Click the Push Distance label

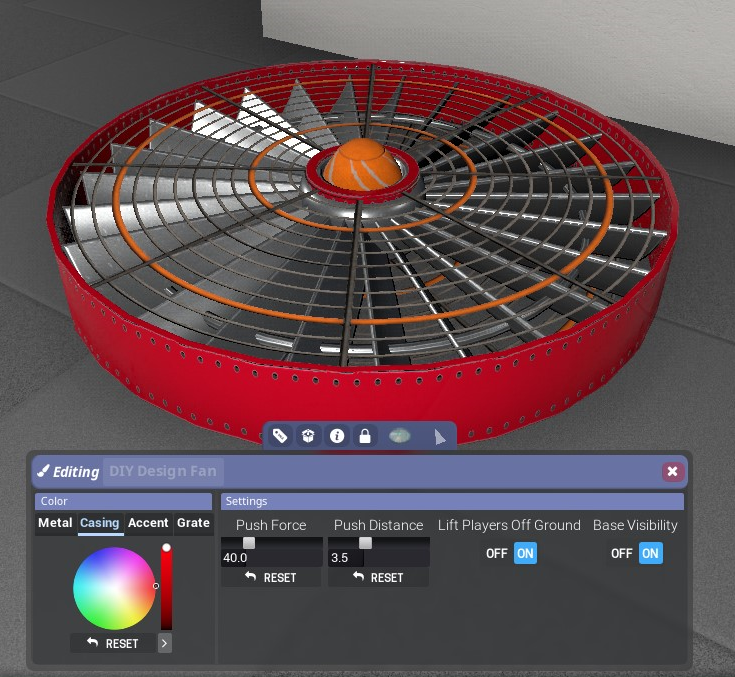click(378, 525)
